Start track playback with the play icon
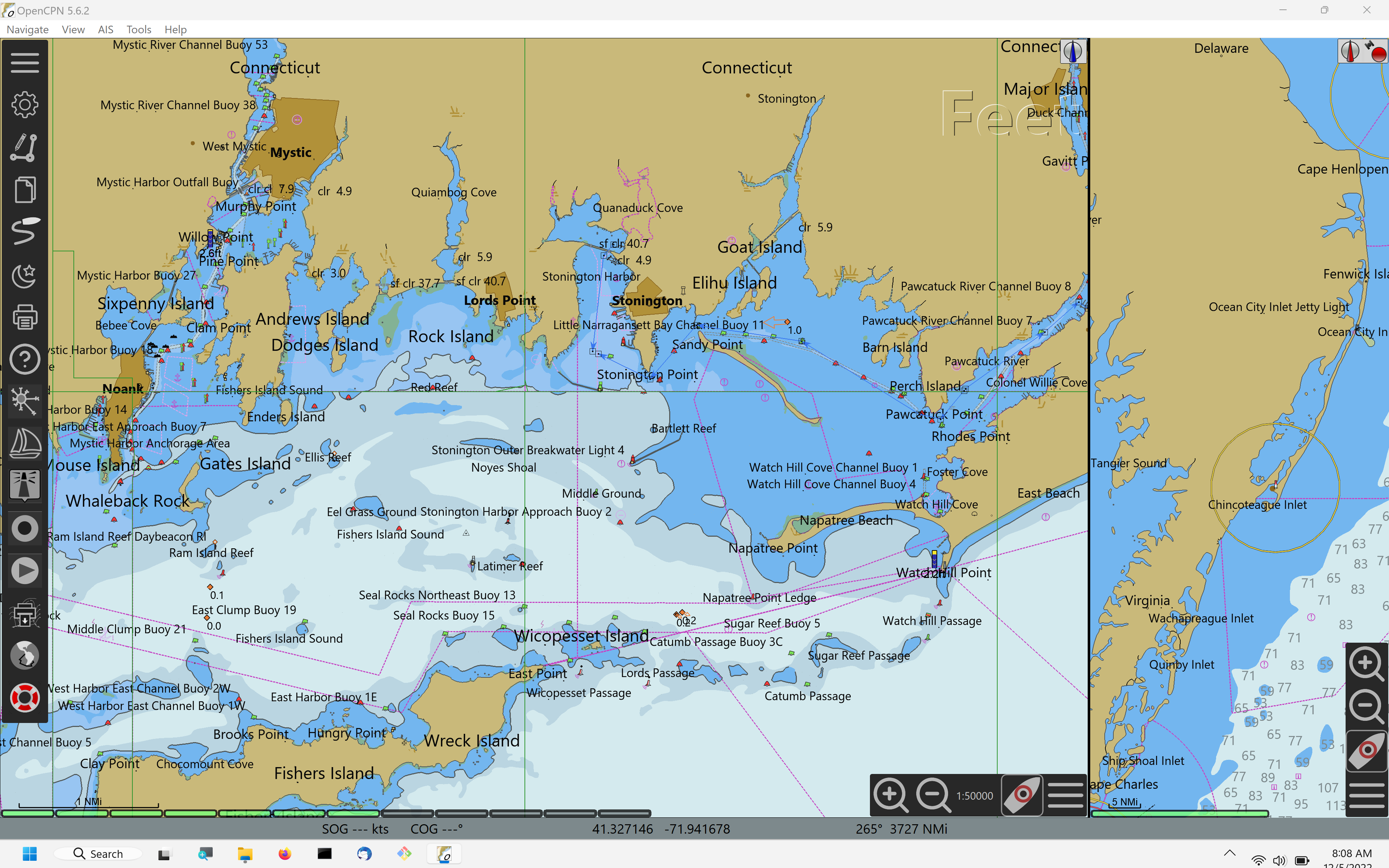This screenshot has height=868, width=1389. (25, 570)
